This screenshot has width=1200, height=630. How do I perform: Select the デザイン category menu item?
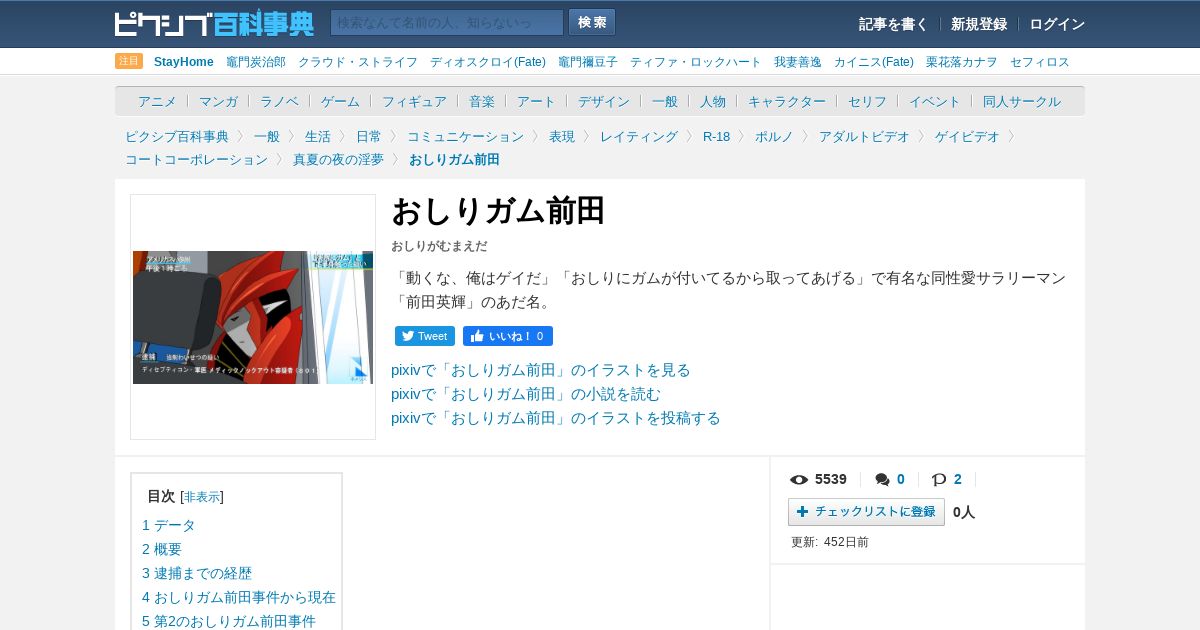point(604,101)
